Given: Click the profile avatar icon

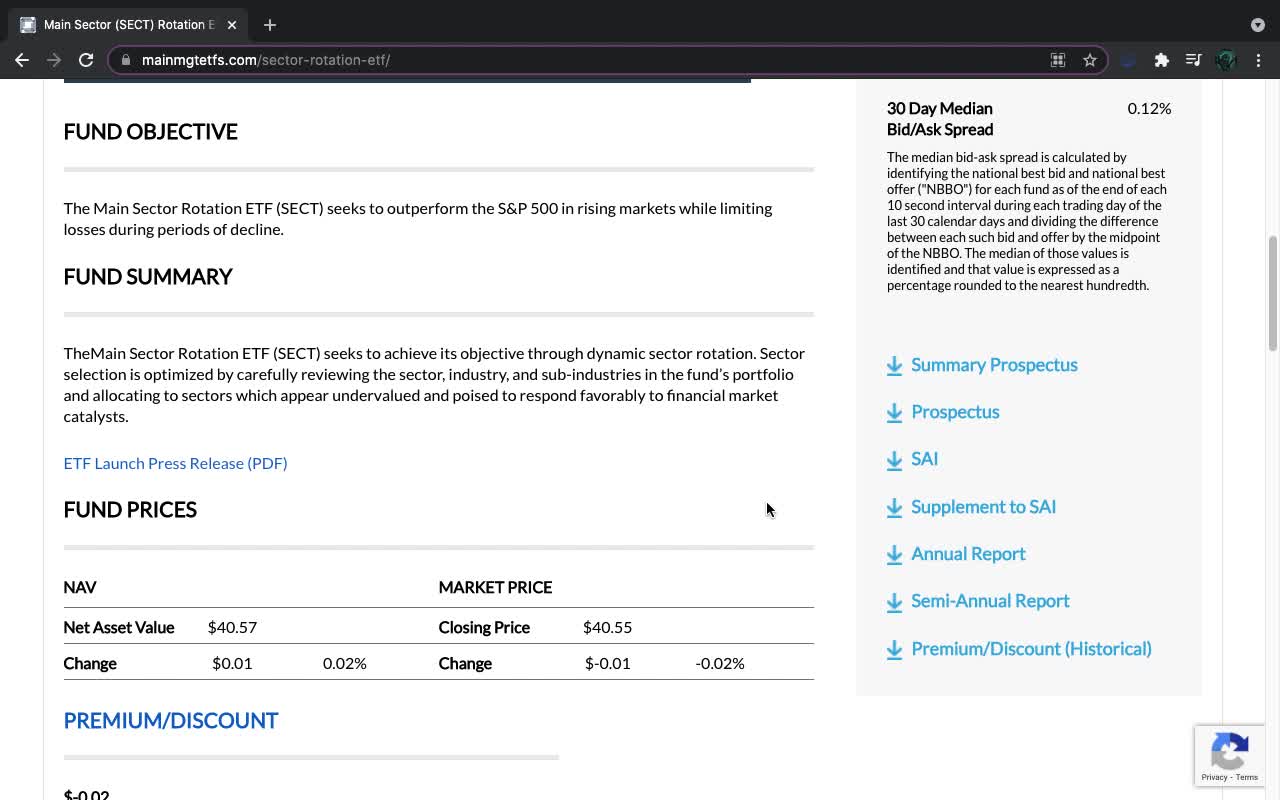Looking at the screenshot, I should pyautogui.click(x=1226, y=60).
